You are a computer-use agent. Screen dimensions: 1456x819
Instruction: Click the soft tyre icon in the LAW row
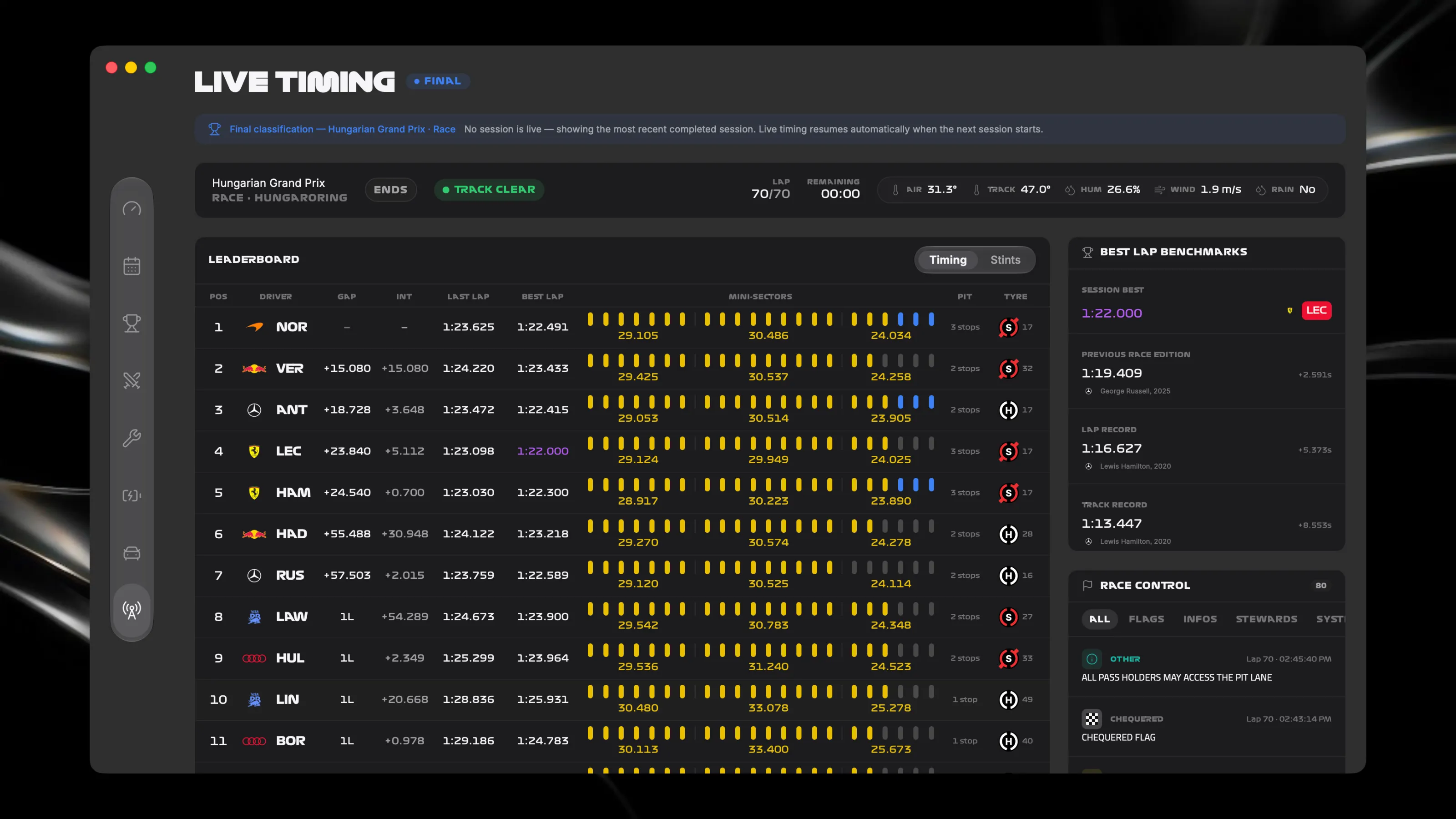(1008, 617)
